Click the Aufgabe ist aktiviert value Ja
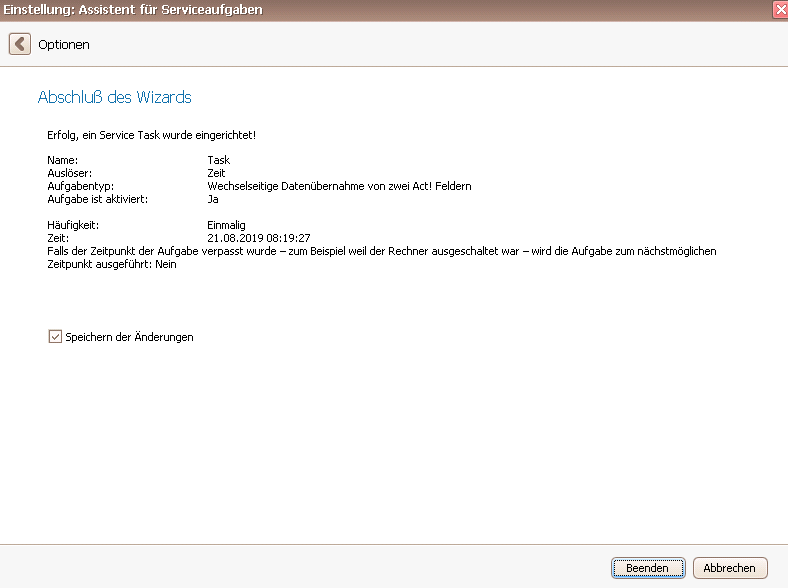The height and width of the screenshot is (588, 788). (x=213, y=199)
